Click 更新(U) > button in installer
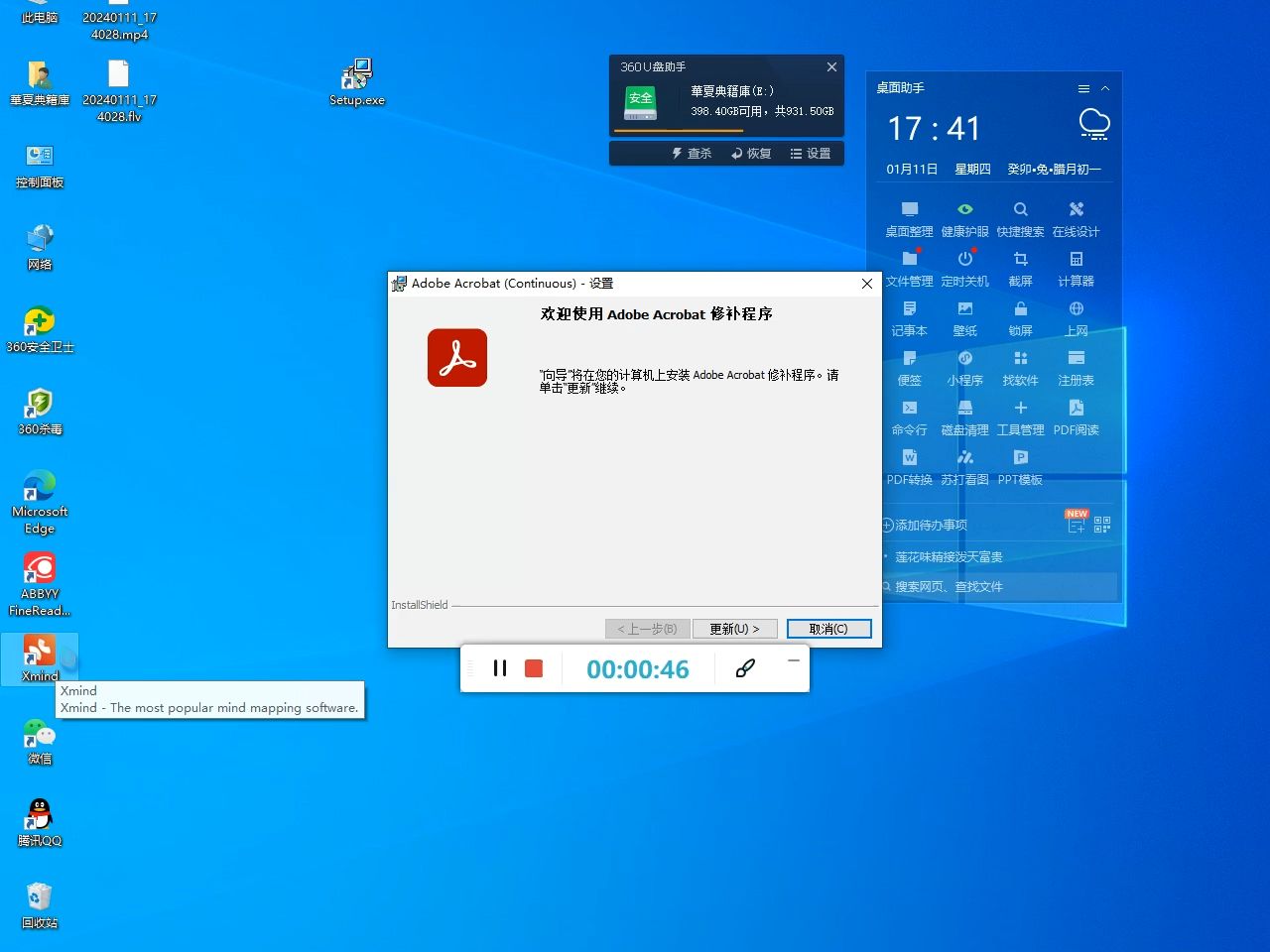This screenshot has width=1270, height=952. point(734,629)
